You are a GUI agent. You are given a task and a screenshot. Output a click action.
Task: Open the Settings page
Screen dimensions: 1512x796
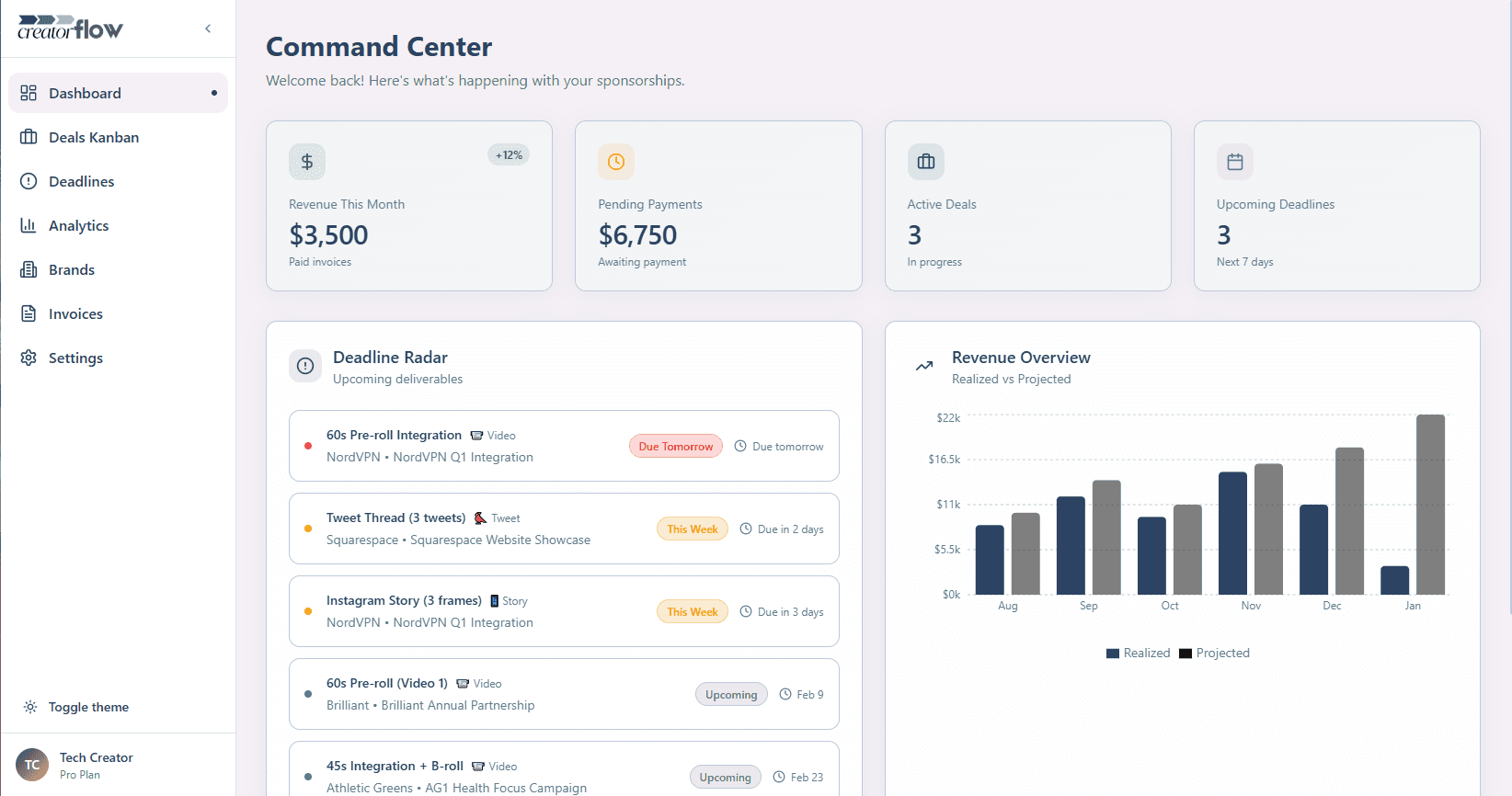(x=75, y=358)
